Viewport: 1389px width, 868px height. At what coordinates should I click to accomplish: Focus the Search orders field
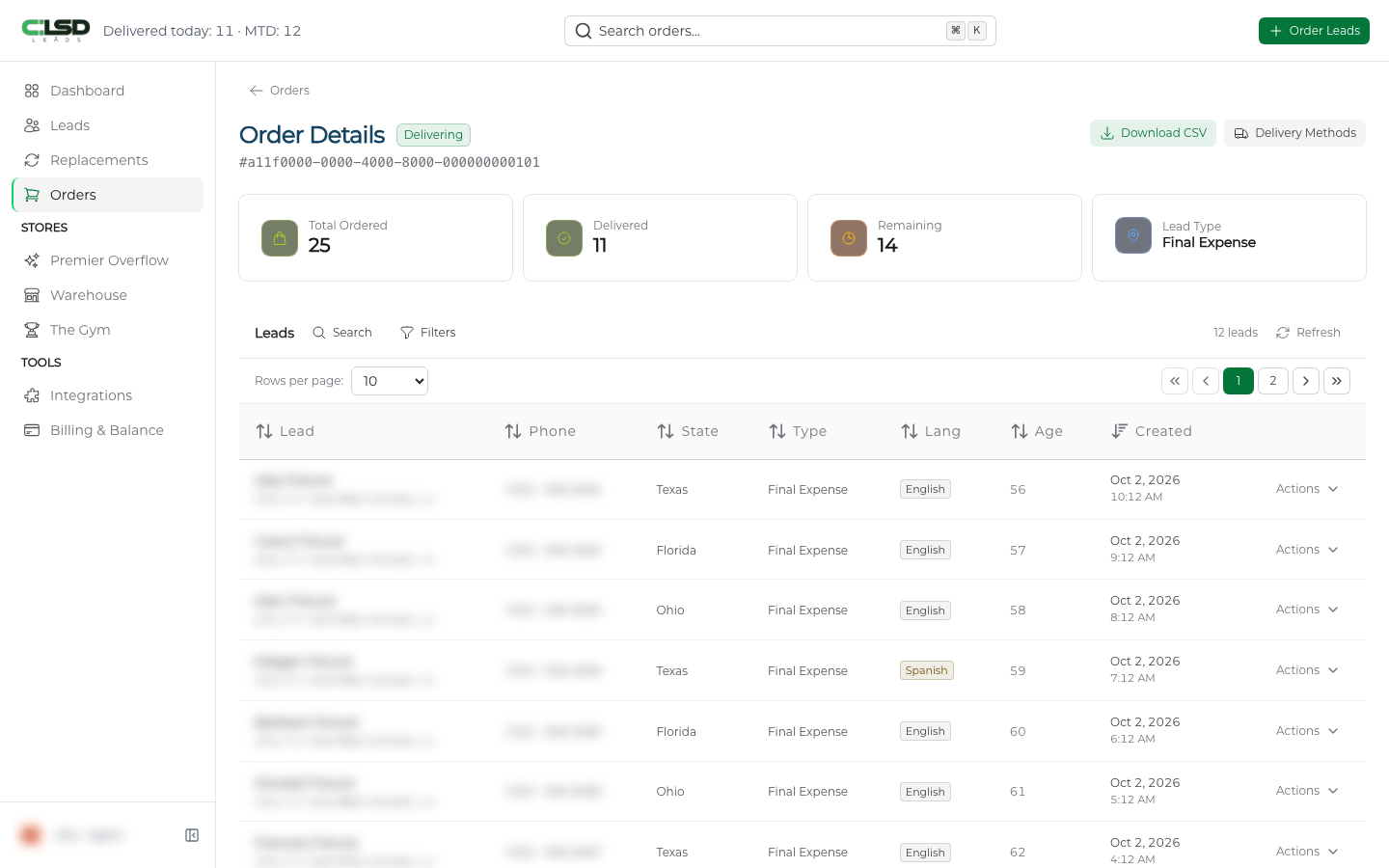(779, 31)
